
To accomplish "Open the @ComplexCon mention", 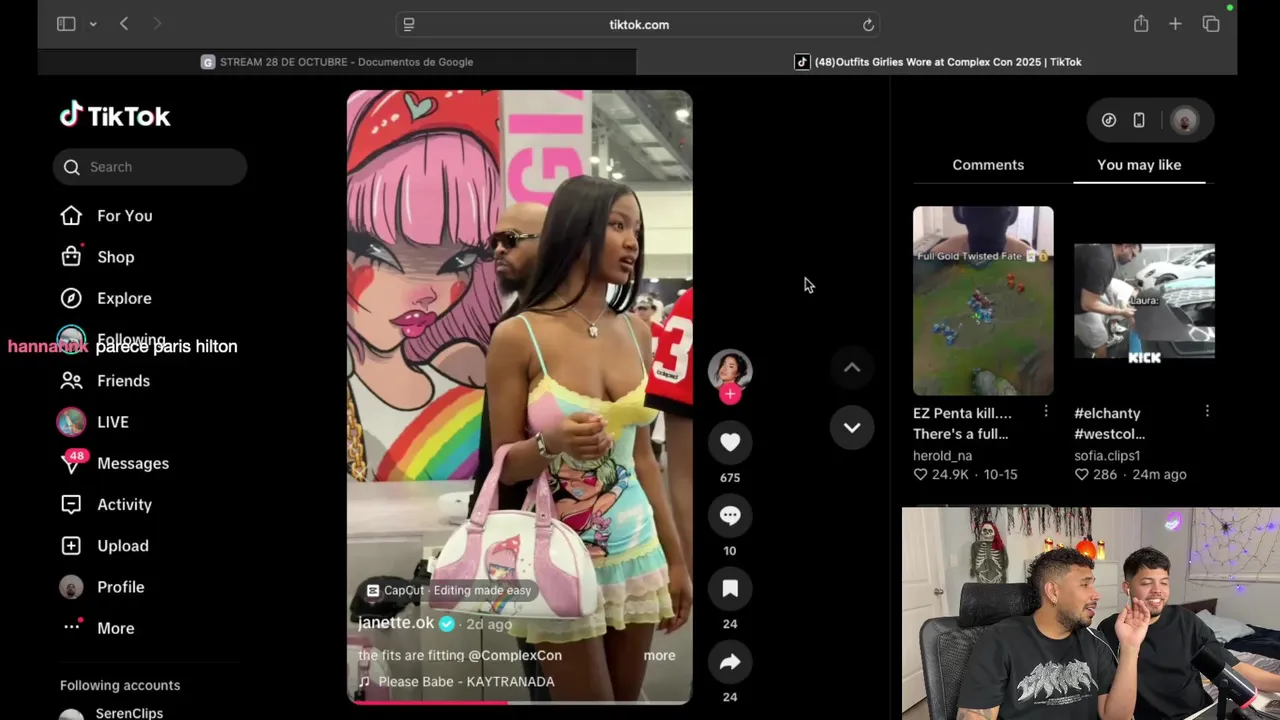I will pos(514,655).
